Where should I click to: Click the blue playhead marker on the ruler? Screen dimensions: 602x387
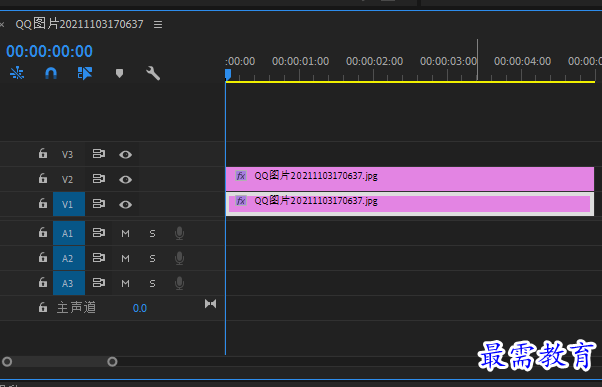pyautogui.click(x=228, y=74)
